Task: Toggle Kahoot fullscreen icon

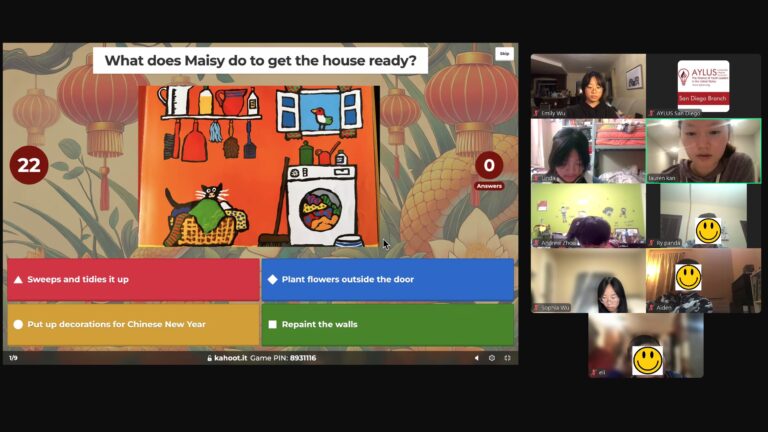Action: tap(507, 358)
